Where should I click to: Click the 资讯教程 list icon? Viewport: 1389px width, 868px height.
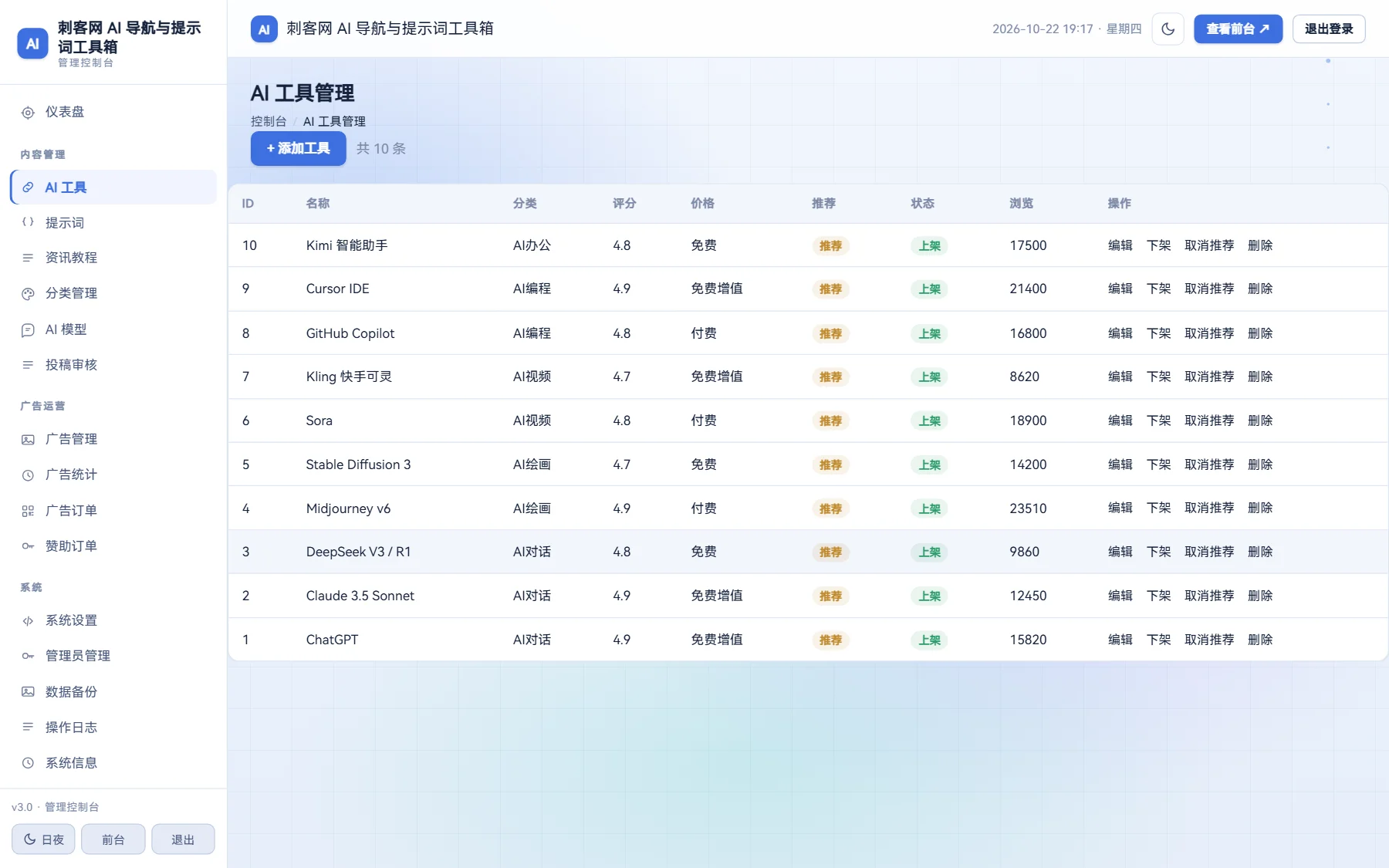[x=28, y=258]
